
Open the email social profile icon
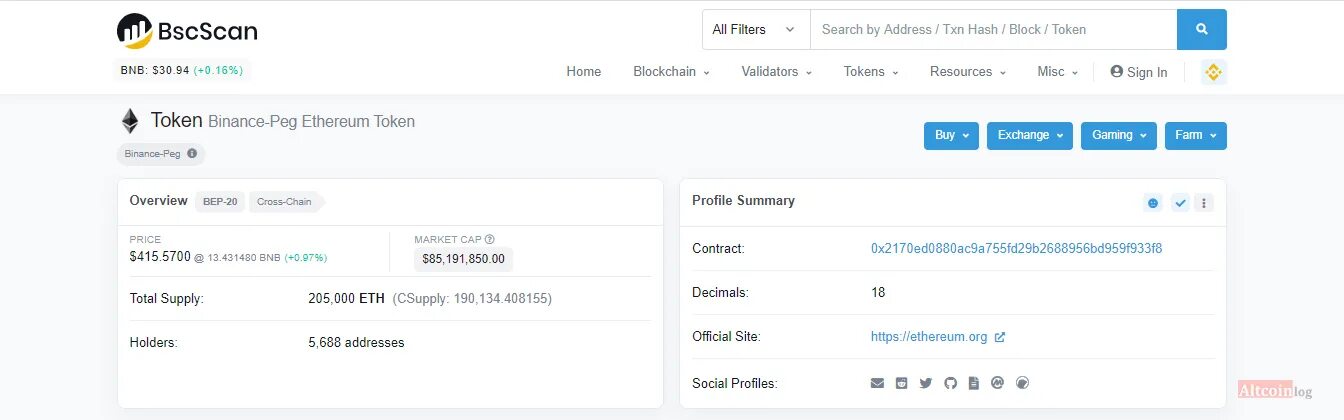click(x=877, y=383)
